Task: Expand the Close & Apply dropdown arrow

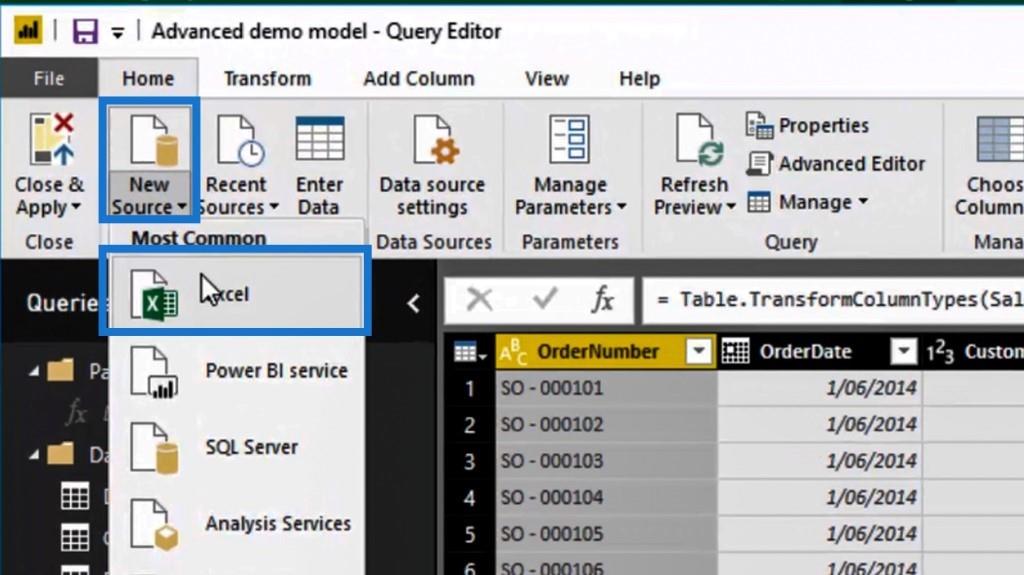Action: tap(76, 206)
